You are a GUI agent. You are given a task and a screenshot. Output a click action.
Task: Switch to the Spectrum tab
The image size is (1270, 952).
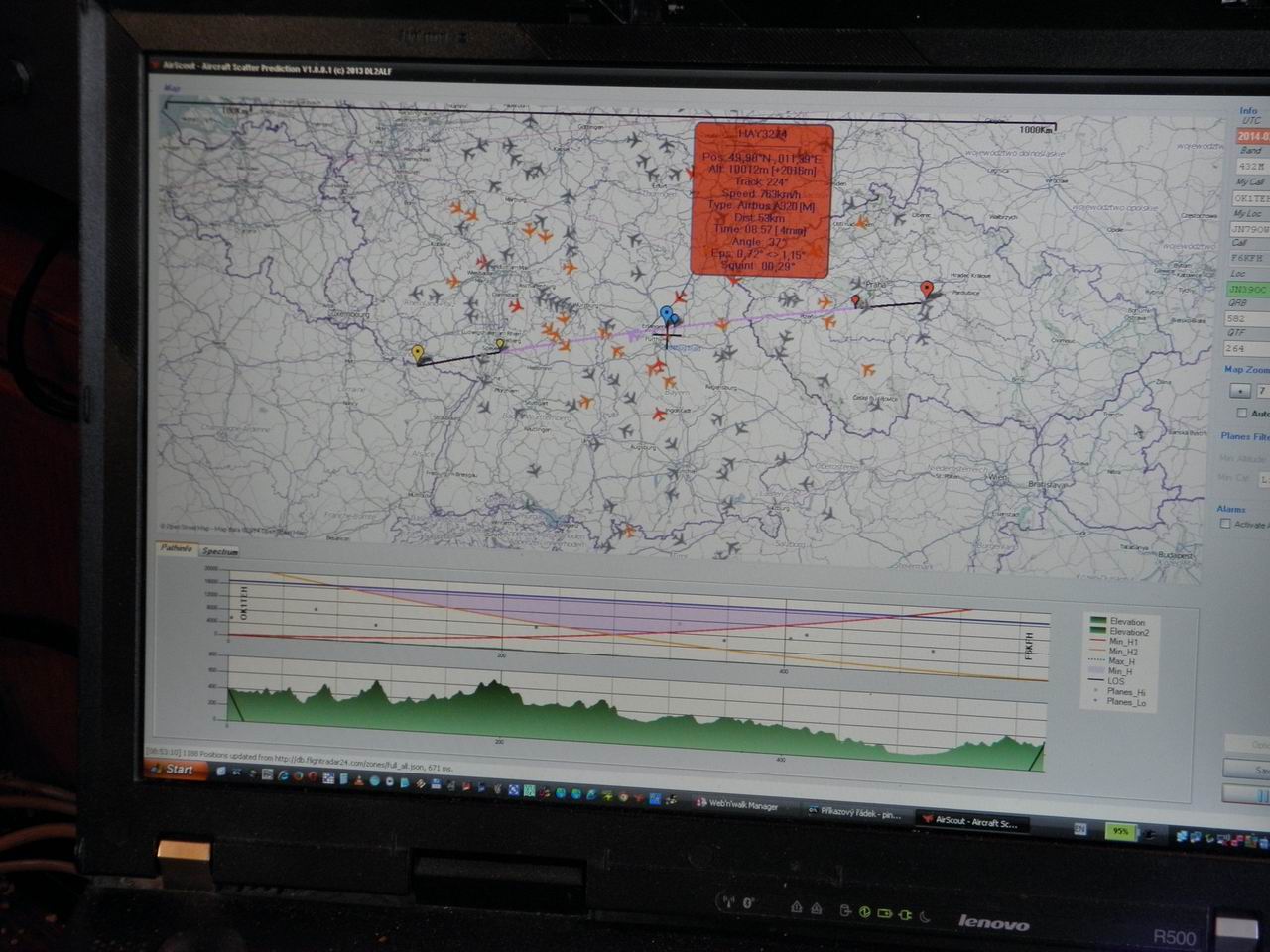(x=218, y=551)
